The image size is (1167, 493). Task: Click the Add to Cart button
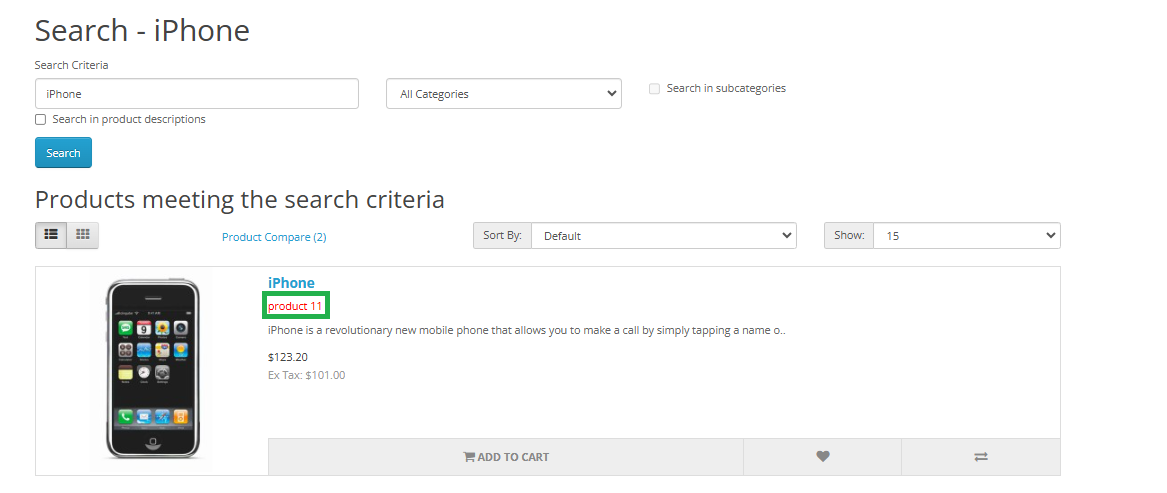point(506,457)
